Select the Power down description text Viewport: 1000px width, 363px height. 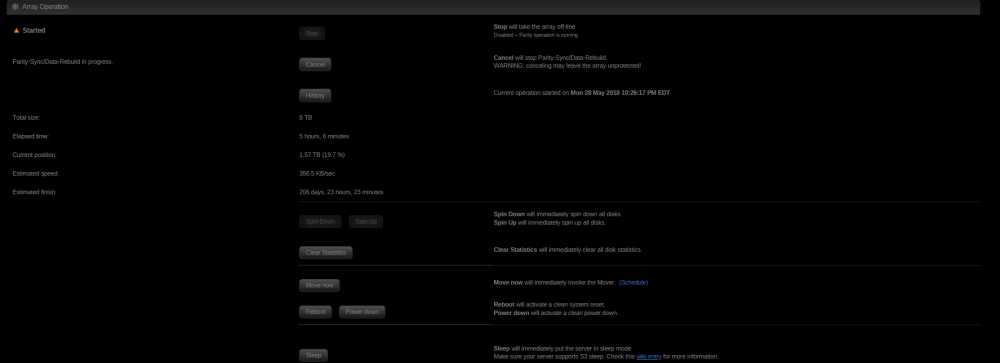tap(555, 313)
